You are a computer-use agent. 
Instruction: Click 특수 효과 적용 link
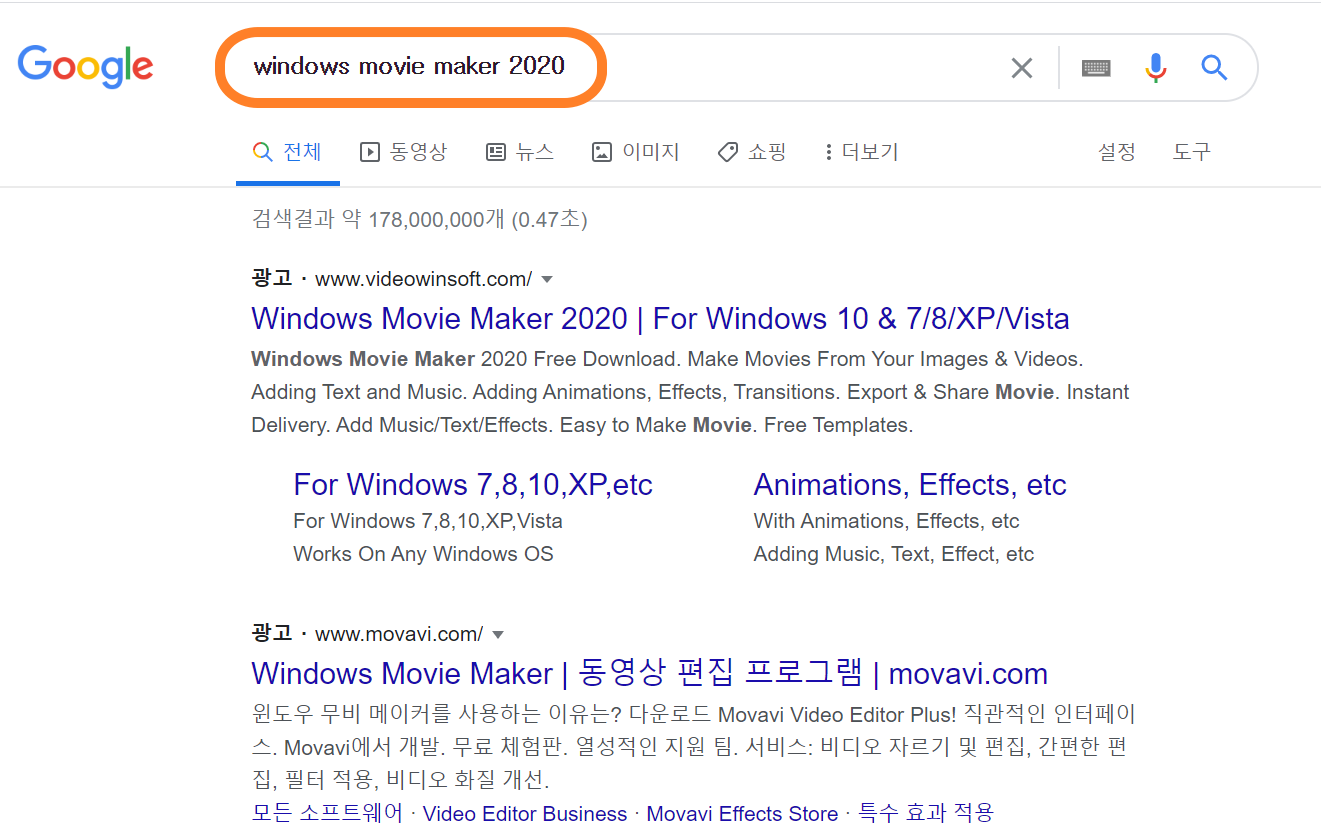(x=926, y=813)
